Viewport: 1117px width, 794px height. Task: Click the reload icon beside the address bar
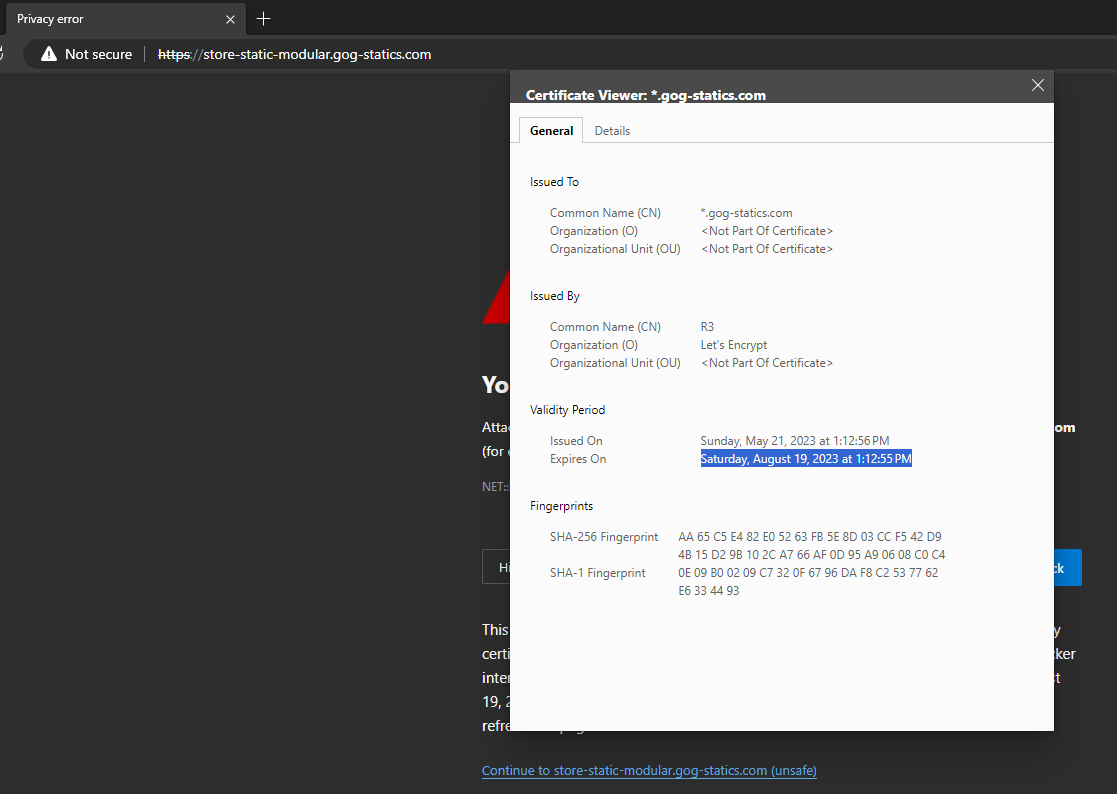[x=5, y=54]
